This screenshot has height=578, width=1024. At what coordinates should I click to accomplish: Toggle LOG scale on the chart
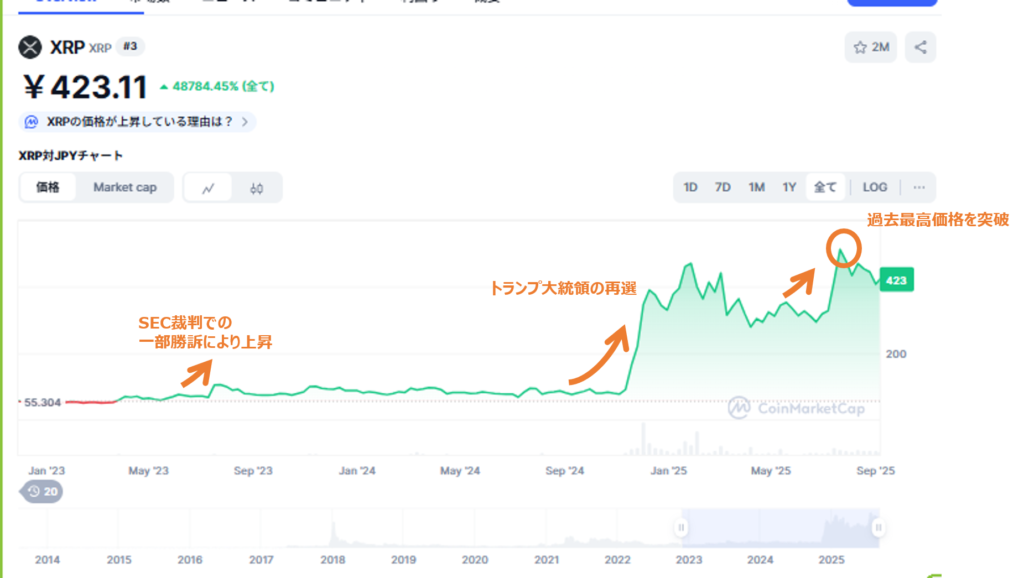(x=875, y=187)
